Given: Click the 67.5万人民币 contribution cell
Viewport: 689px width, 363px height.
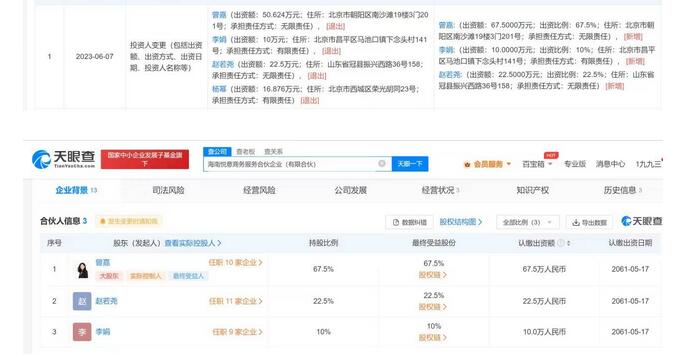Looking at the screenshot, I should pos(544,269).
